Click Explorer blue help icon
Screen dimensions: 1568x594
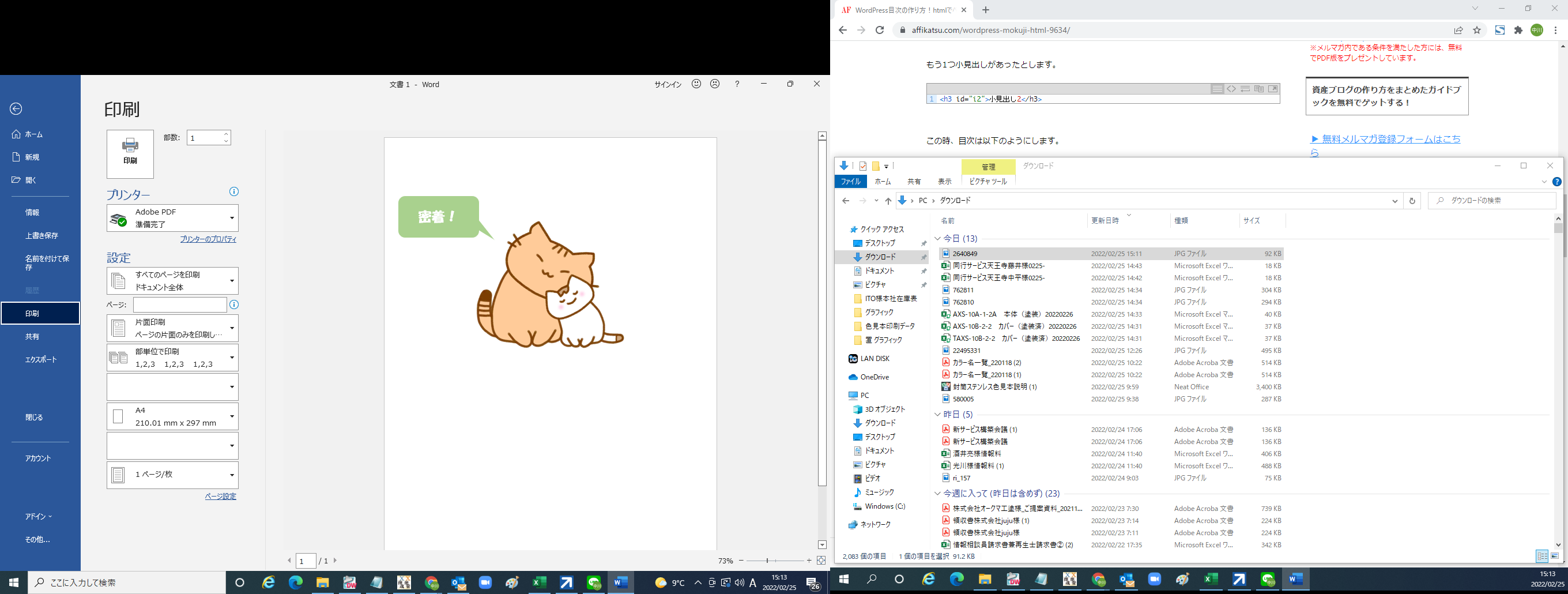coord(1556,182)
